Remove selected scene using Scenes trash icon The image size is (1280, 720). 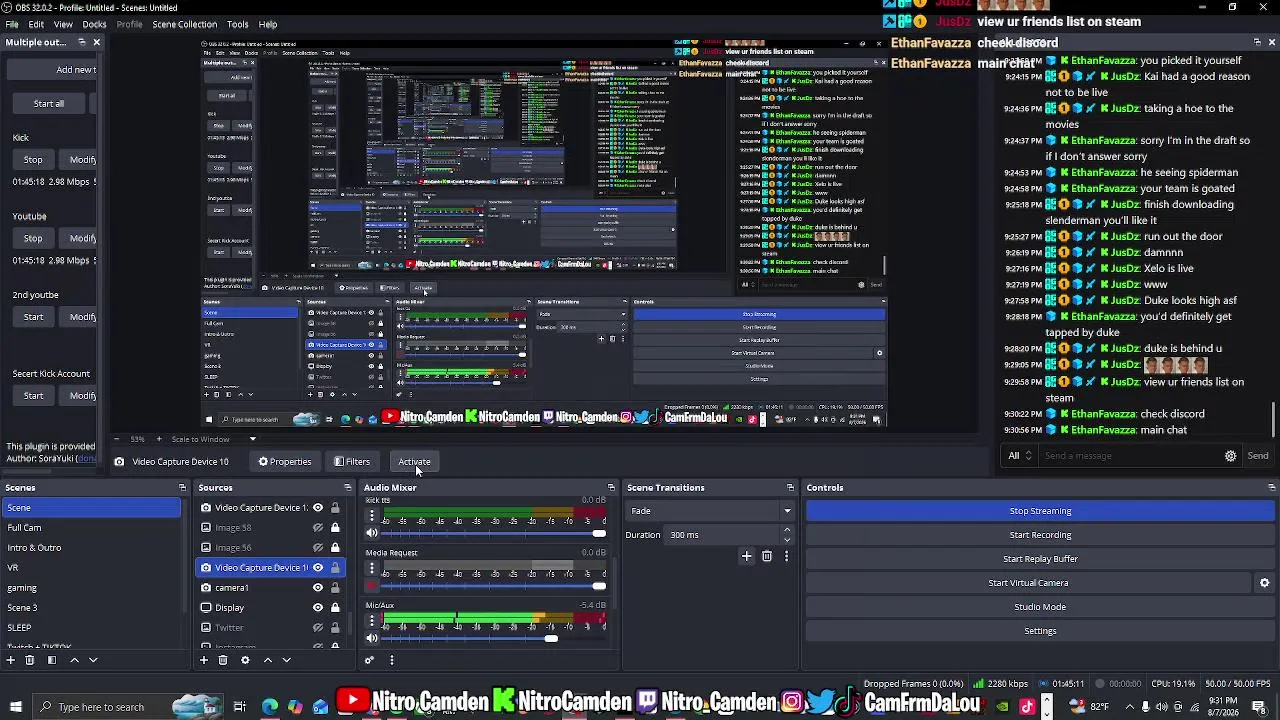point(30,660)
